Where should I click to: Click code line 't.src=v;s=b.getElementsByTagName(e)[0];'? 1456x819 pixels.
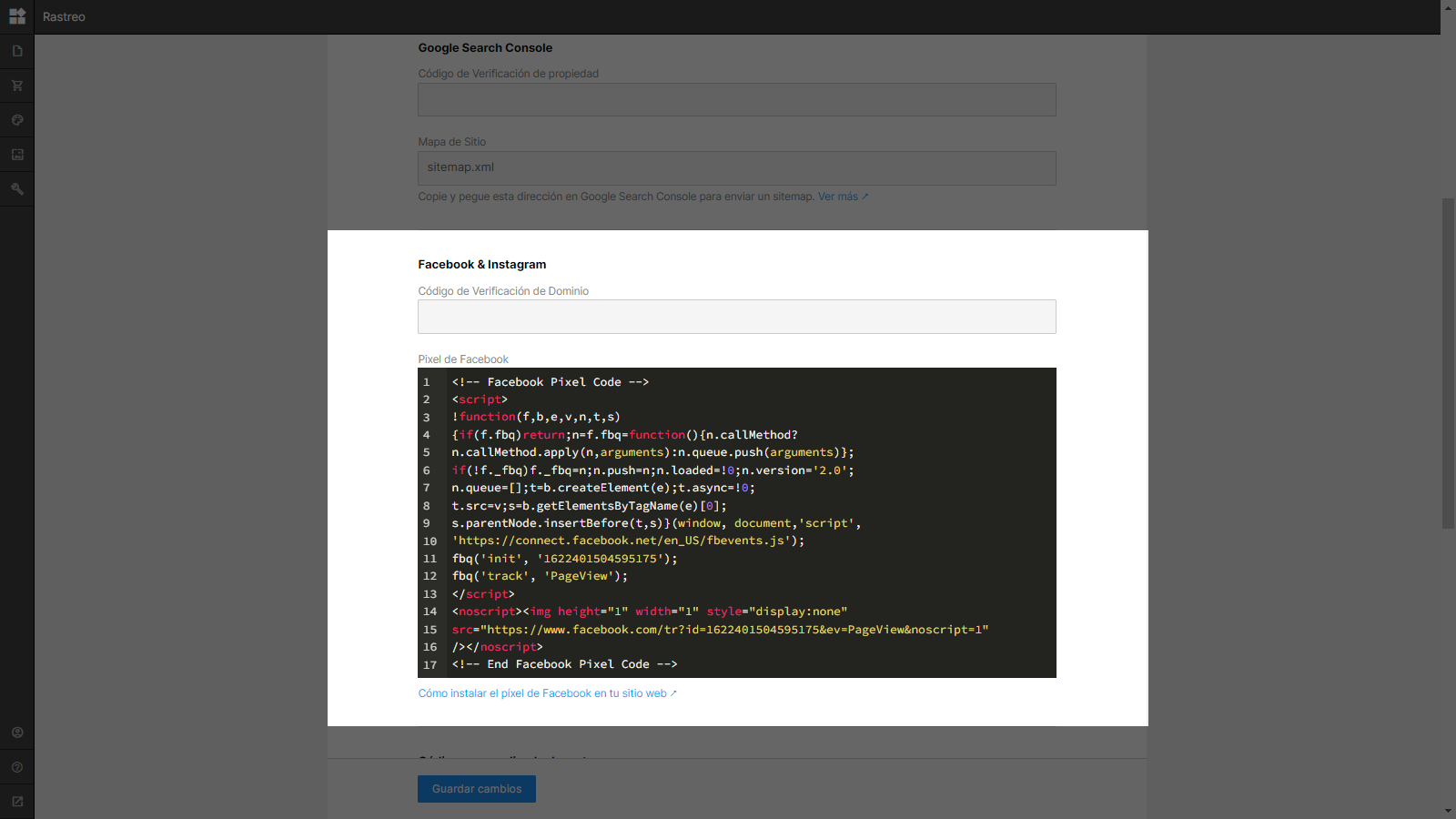590,506
